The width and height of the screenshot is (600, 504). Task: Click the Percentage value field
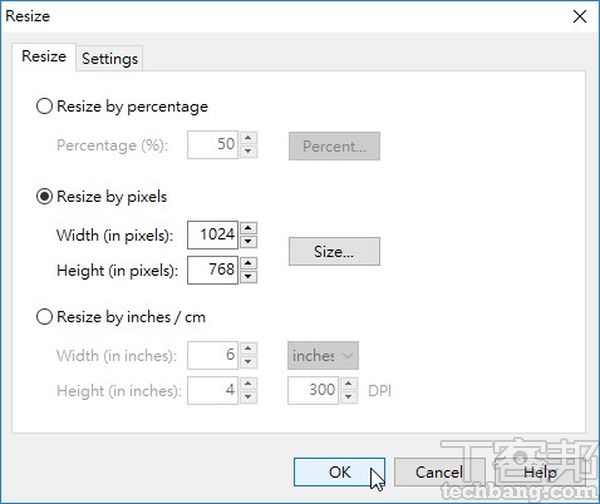point(212,145)
